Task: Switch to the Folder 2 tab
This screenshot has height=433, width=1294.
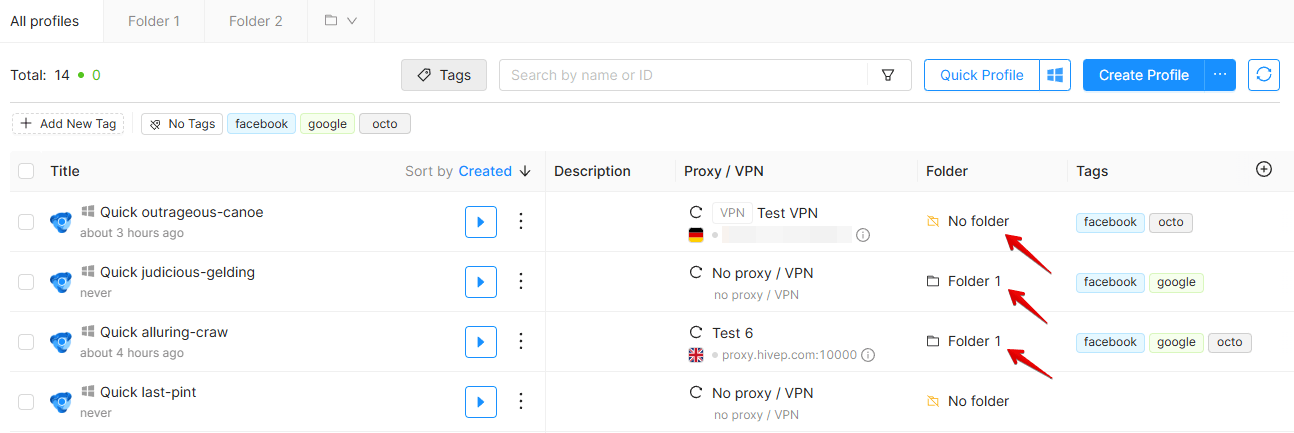Action: tap(255, 21)
